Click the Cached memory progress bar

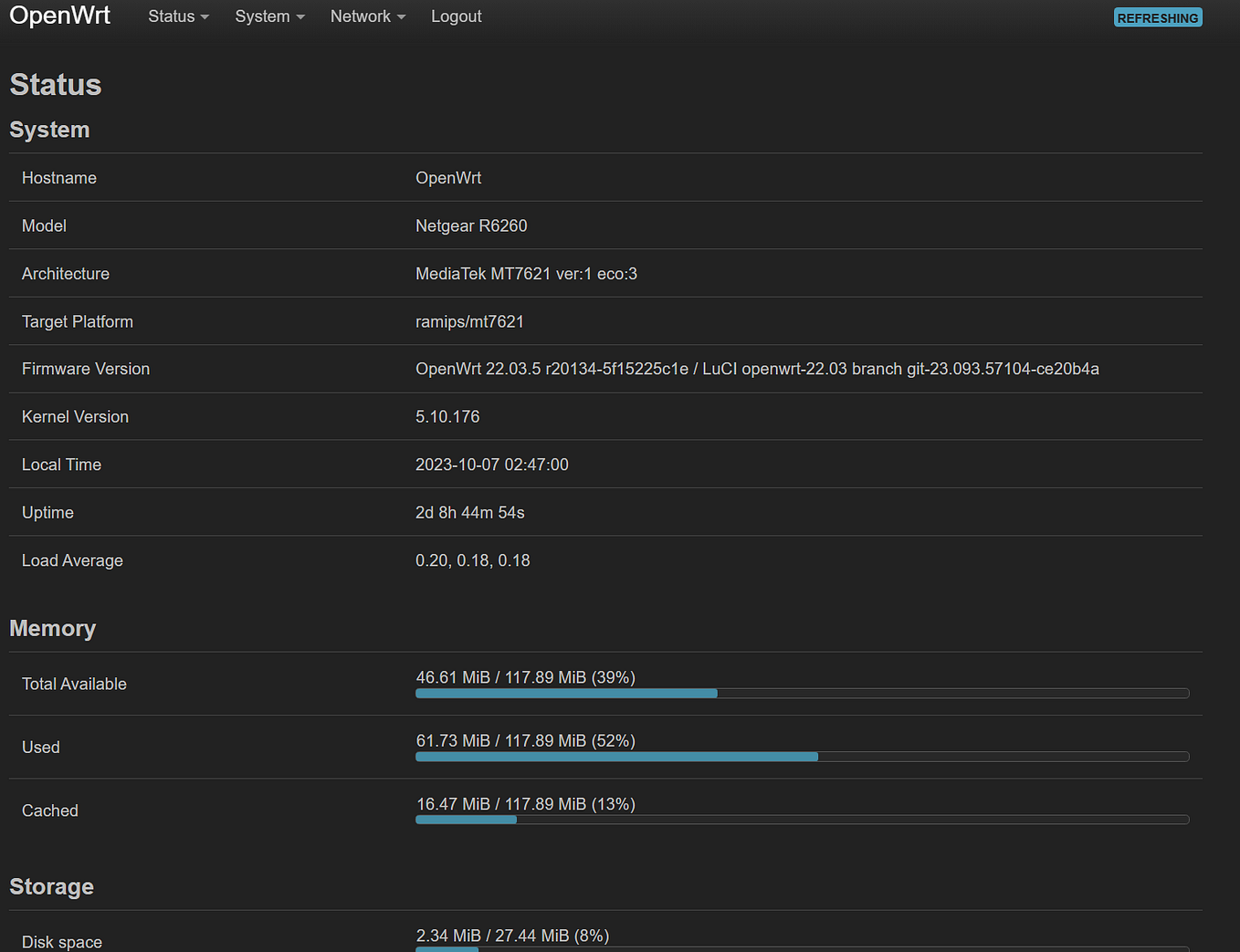802,819
